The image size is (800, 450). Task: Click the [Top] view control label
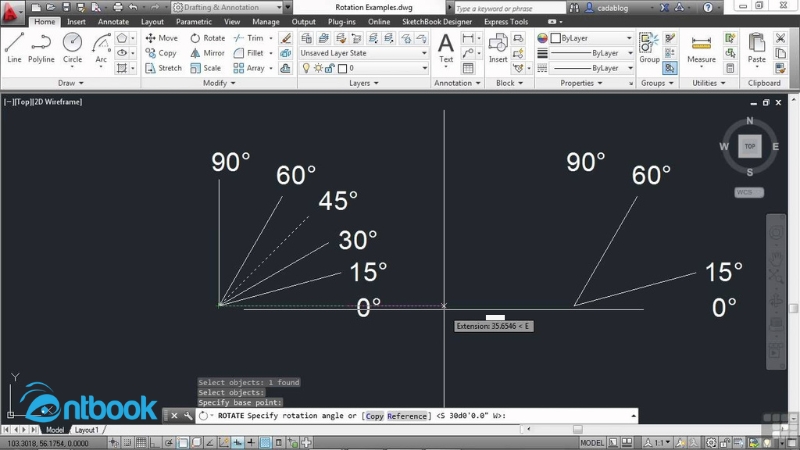(x=22, y=102)
